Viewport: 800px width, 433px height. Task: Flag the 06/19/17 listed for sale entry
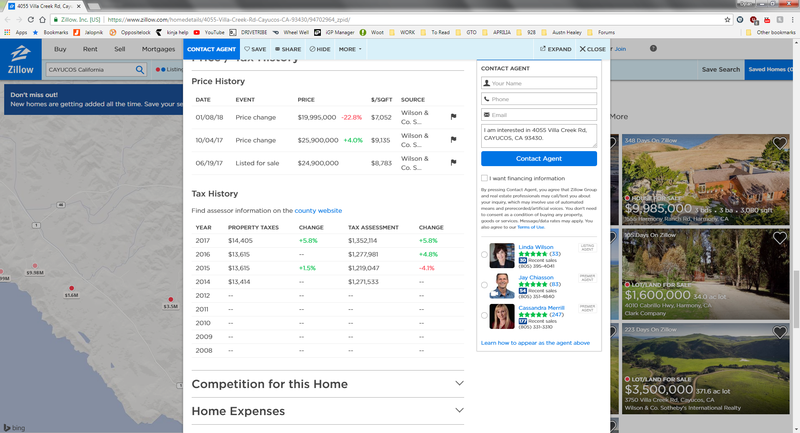coord(453,163)
